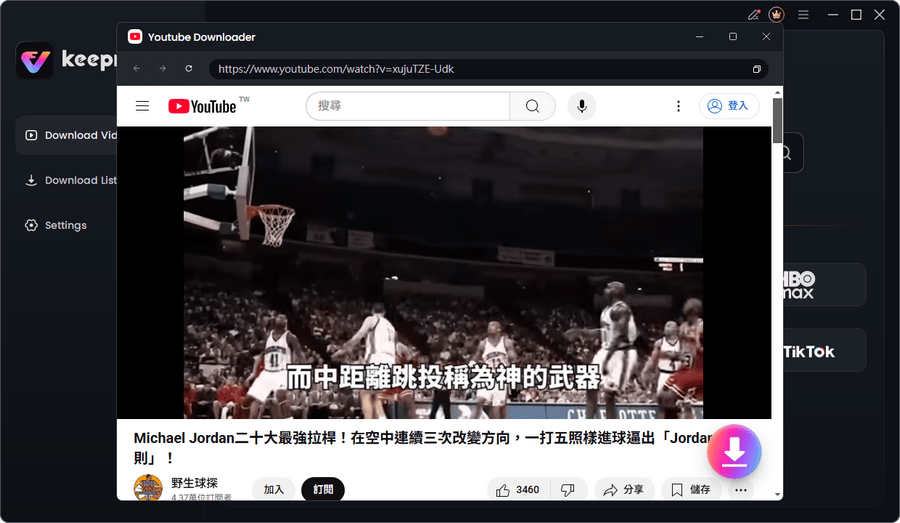Open the Keeprix hamburger menu in the title bar
This screenshot has height=523, width=900.
803,14
